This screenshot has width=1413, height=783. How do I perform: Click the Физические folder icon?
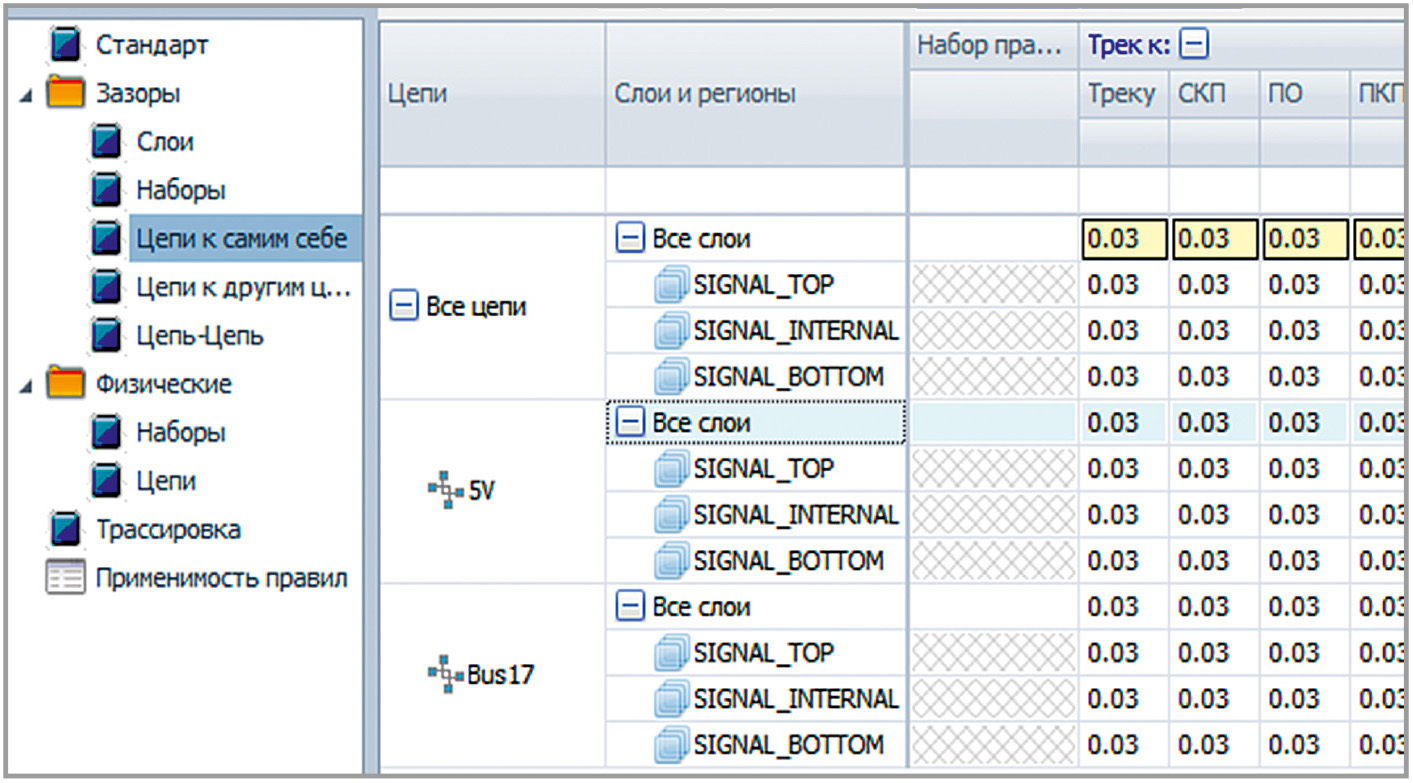[x=66, y=384]
